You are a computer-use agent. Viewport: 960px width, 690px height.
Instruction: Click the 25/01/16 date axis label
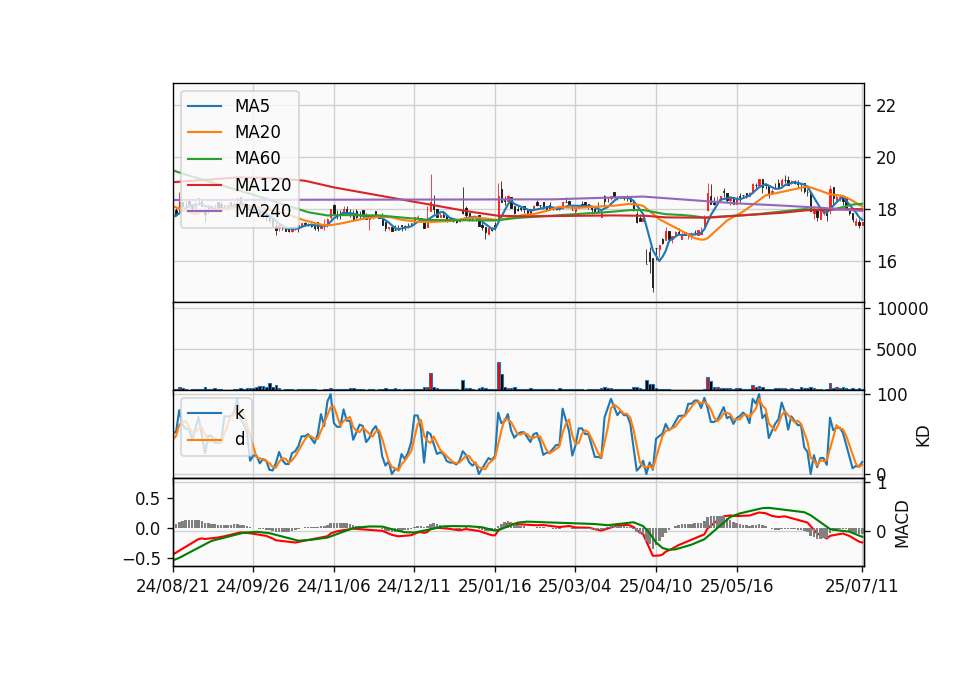coord(495,586)
